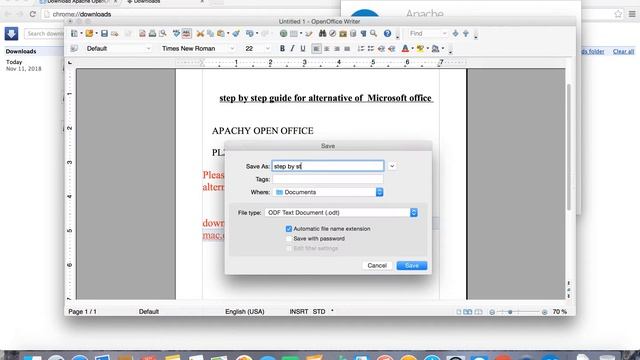Image resolution: width=640 pixels, height=360 pixels.
Task: Click the 70 % zoom level in status bar
Action: point(560,311)
